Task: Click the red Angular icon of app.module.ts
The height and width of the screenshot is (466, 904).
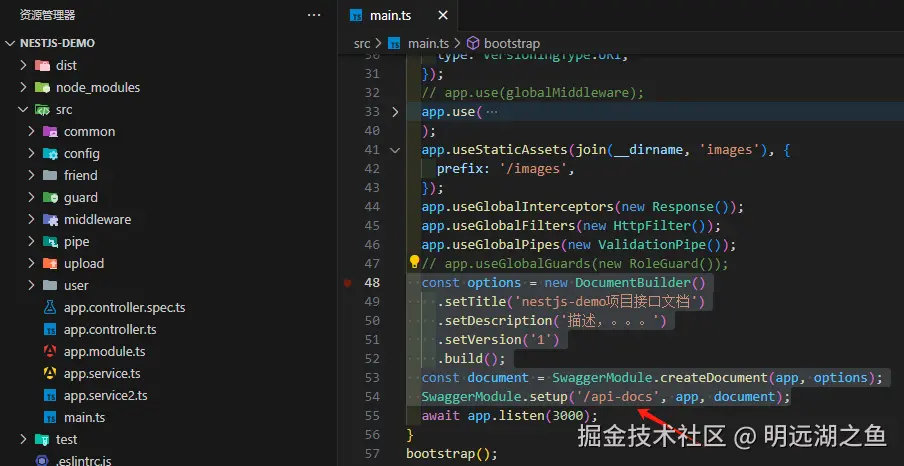Action: (50, 351)
